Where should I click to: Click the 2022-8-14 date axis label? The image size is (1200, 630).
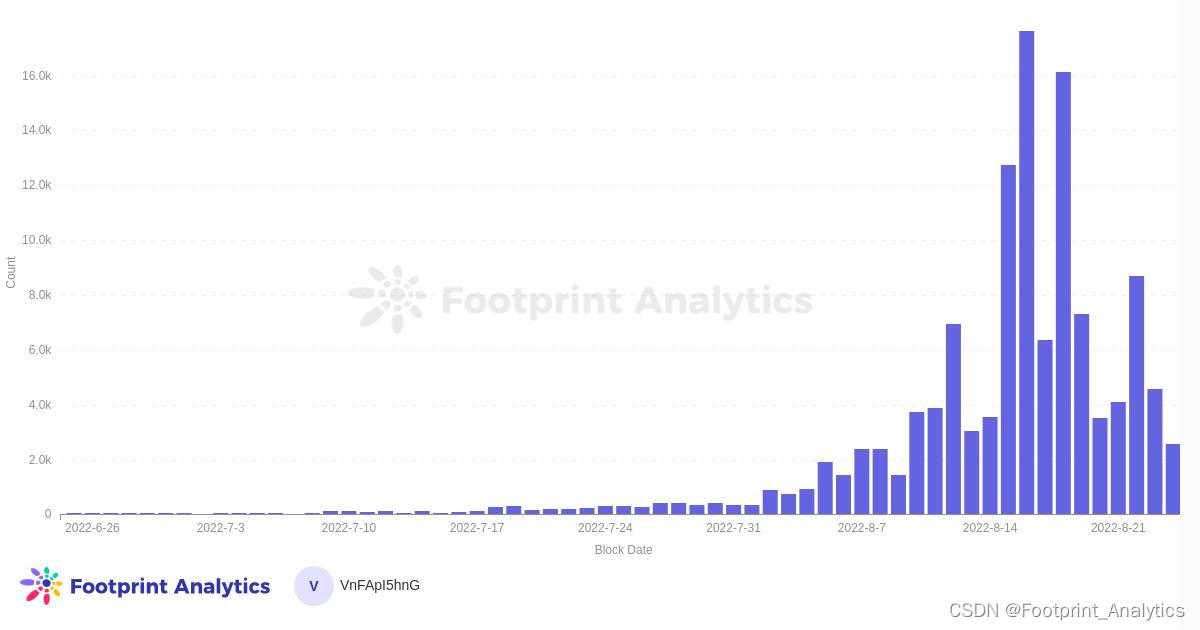point(990,528)
